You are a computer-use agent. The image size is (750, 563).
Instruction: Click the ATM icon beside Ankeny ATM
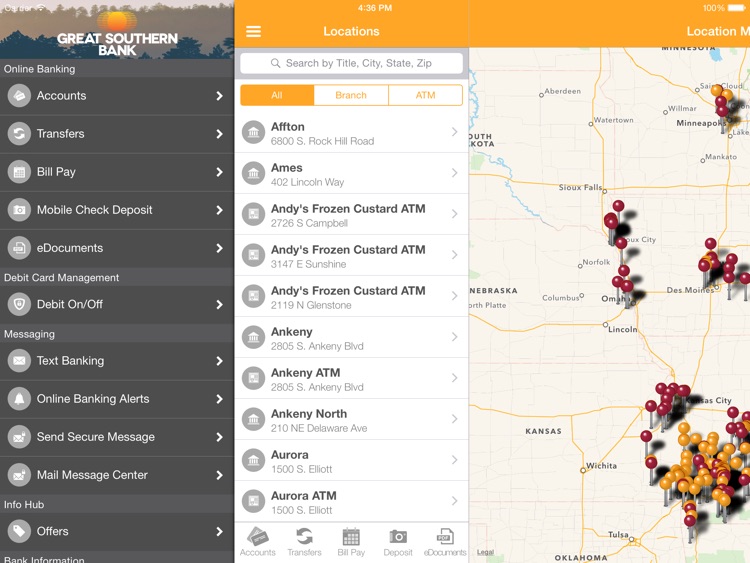[254, 378]
